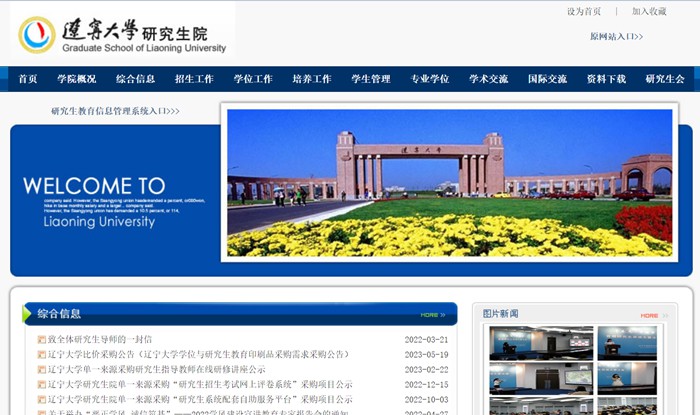Open the 培养工作 menu item
The width and height of the screenshot is (700, 415).
coord(312,79)
